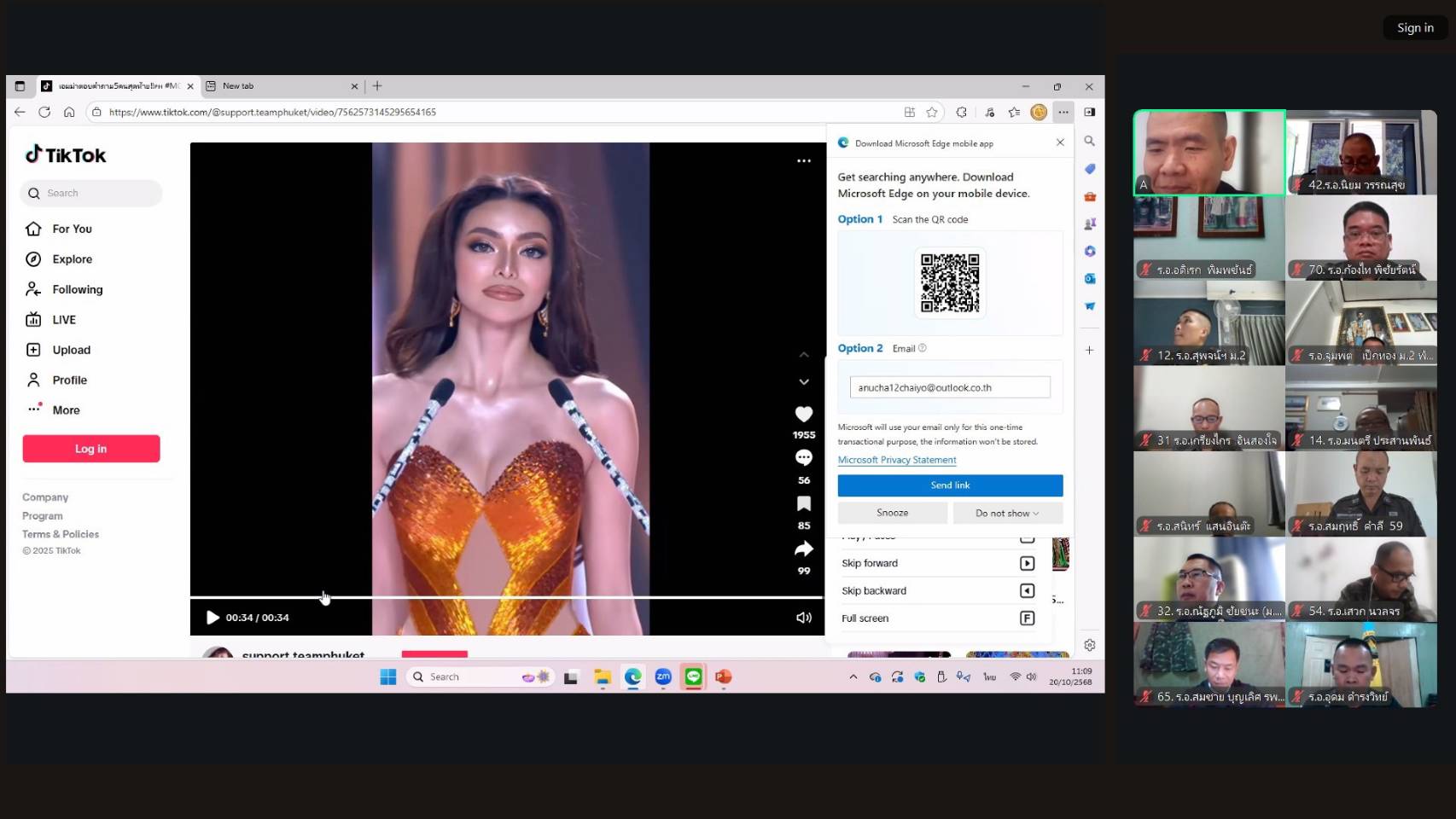This screenshot has height=819, width=1456.
Task: Open the video's three-dot options menu
Action: click(803, 160)
